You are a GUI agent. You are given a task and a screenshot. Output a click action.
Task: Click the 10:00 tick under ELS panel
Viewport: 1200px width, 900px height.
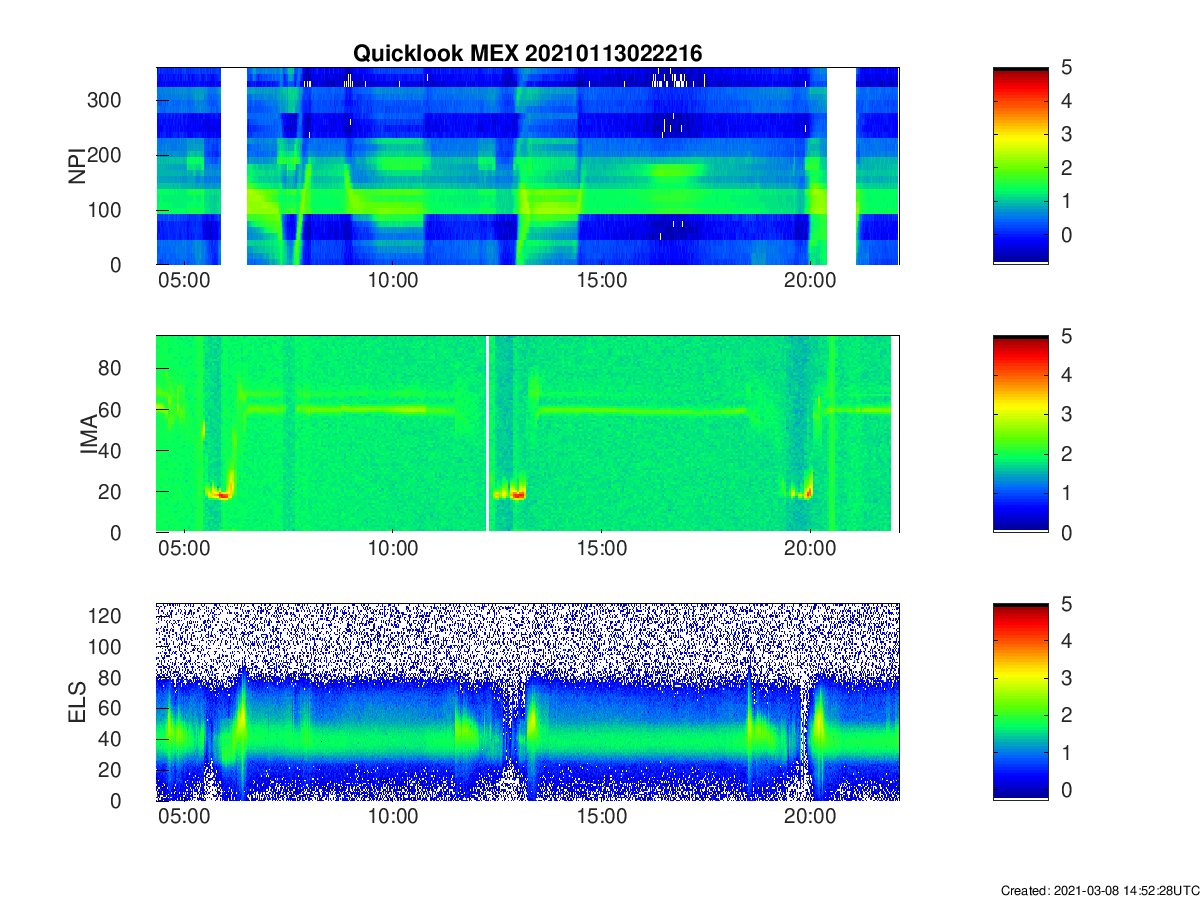point(393,817)
